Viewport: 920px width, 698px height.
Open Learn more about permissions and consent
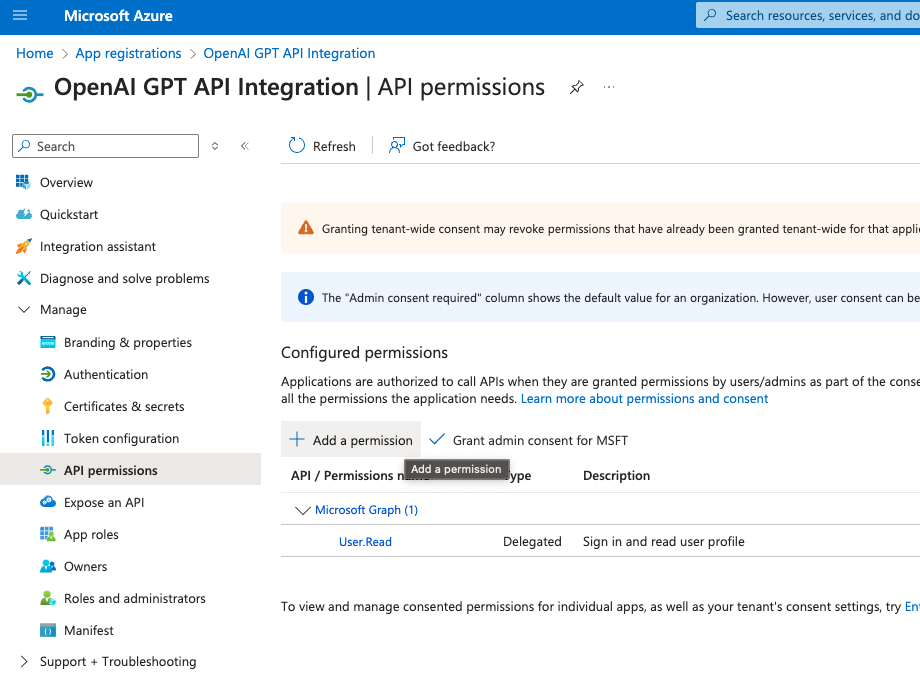tap(644, 398)
